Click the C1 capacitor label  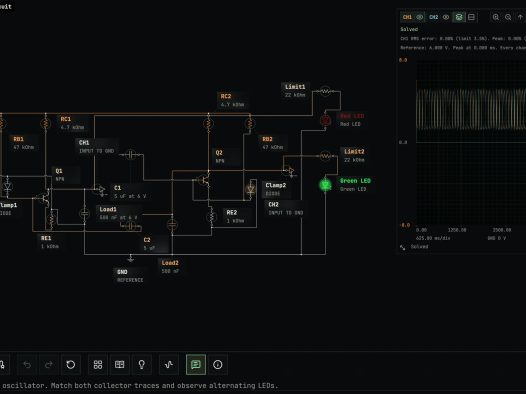pos(130,192)
